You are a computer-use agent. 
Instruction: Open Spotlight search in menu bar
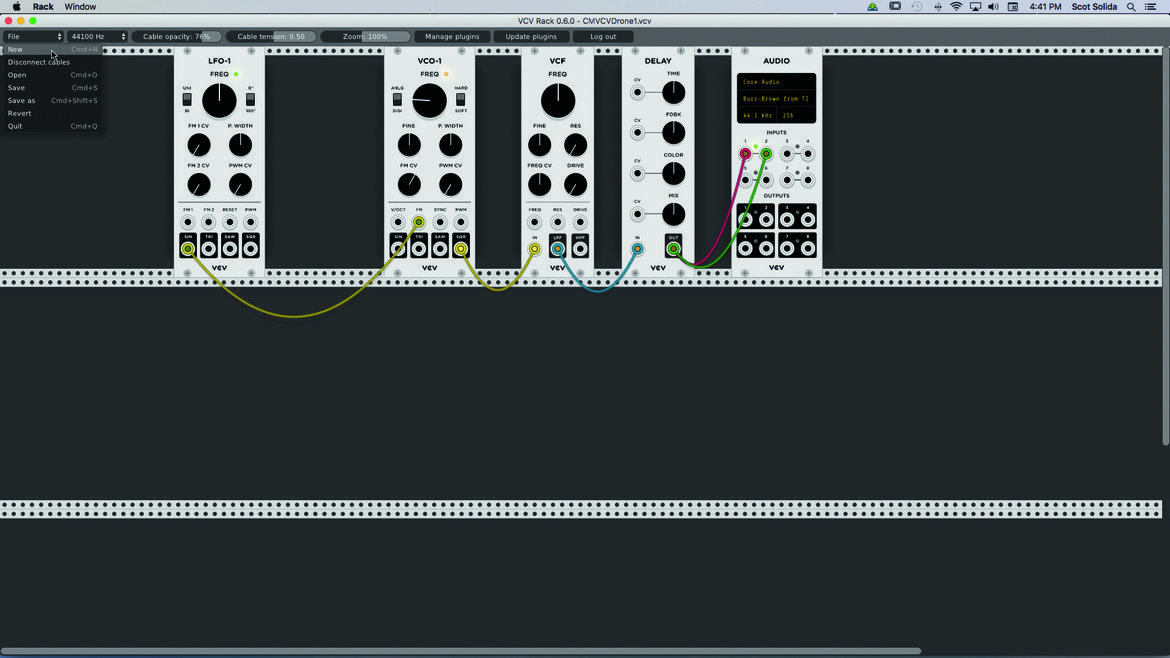[x=1131, y=7]
